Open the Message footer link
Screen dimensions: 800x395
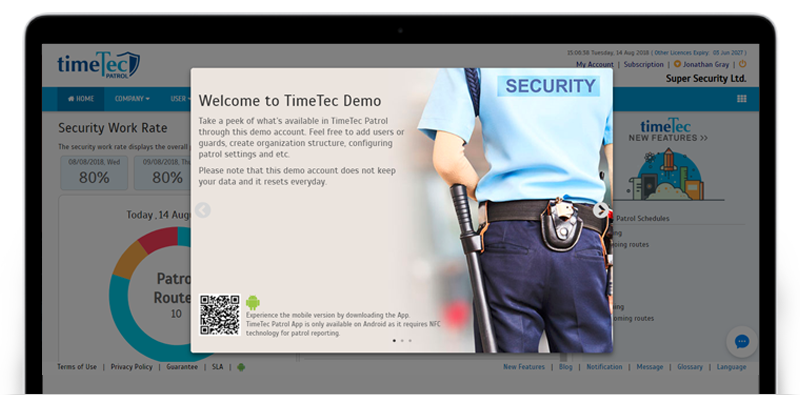point(650,367)
